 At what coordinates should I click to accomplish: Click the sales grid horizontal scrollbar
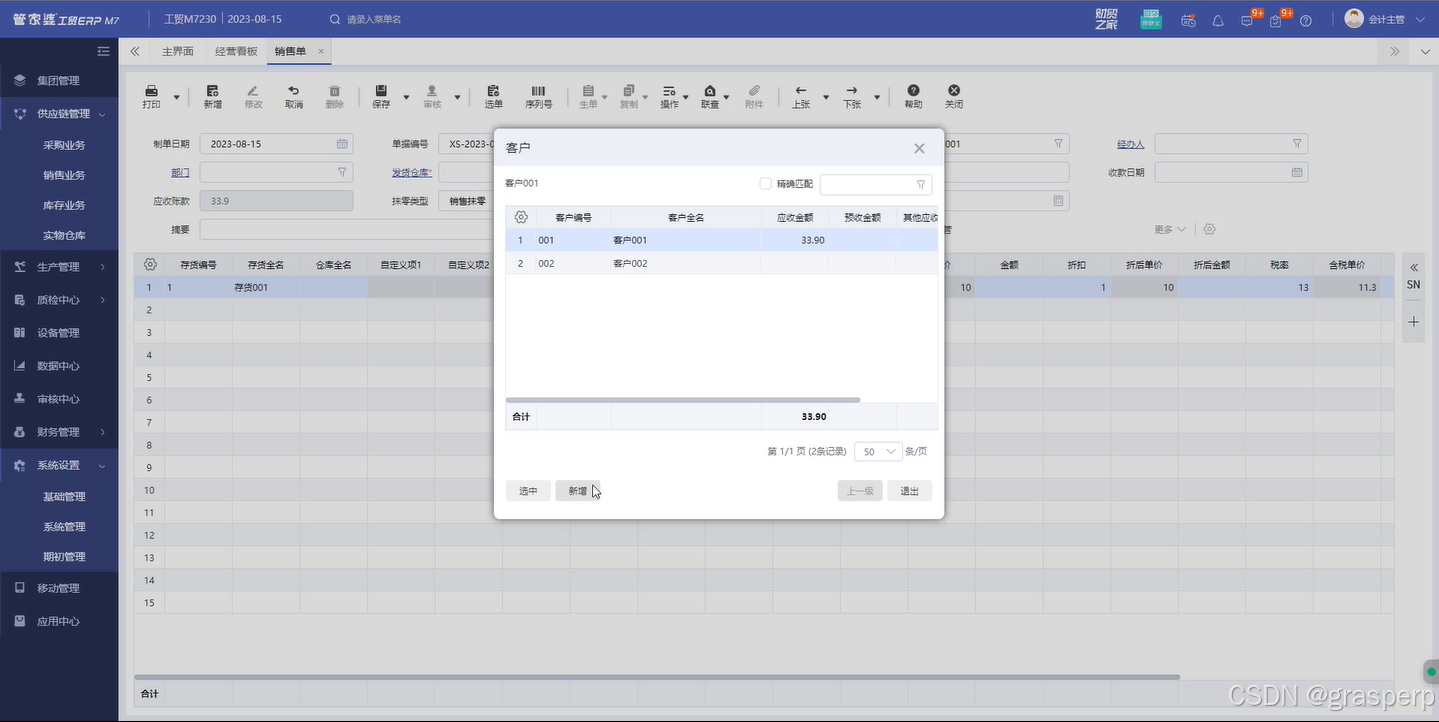click(x=657, y=677)
